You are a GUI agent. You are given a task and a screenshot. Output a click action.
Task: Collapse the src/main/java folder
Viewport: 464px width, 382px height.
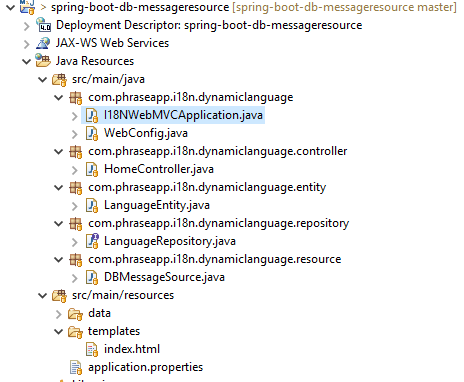[x=43, y=79]
